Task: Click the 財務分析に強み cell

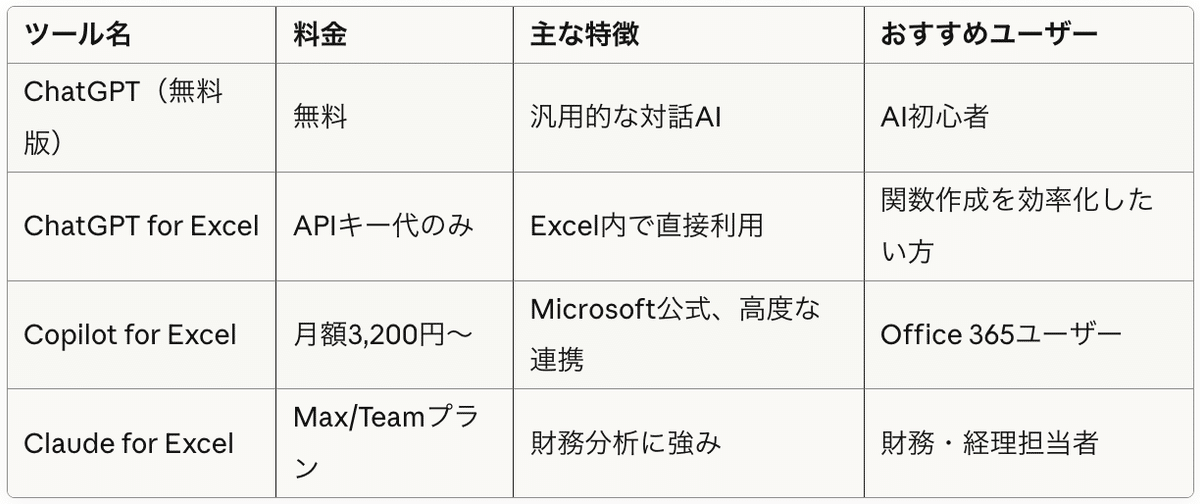Action: [625, 443]
